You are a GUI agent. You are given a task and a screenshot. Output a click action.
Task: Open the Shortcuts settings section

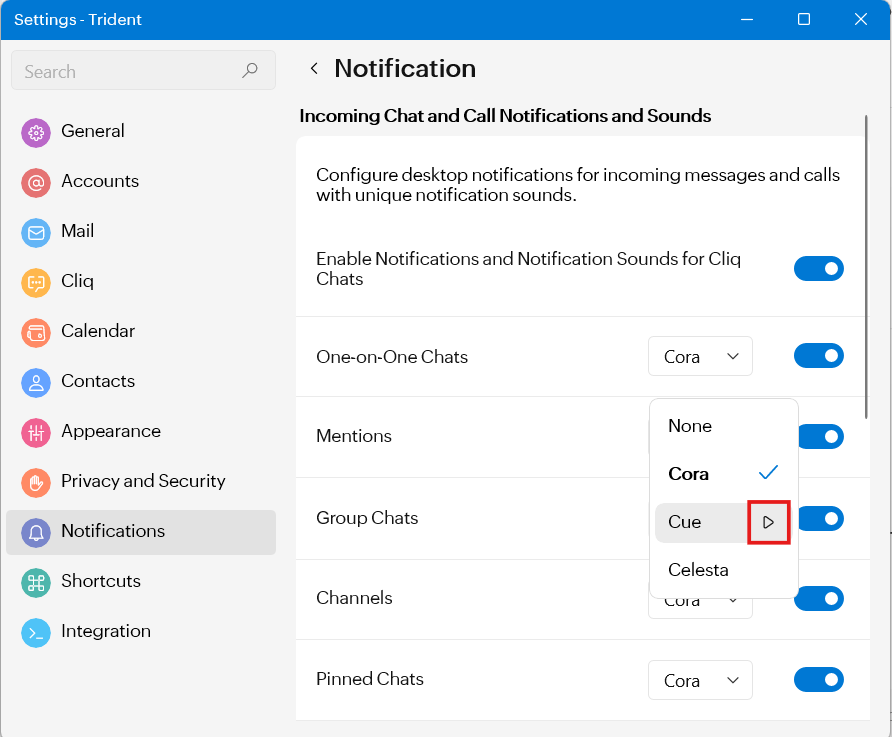pyautogui.click(x=100, y=581)
